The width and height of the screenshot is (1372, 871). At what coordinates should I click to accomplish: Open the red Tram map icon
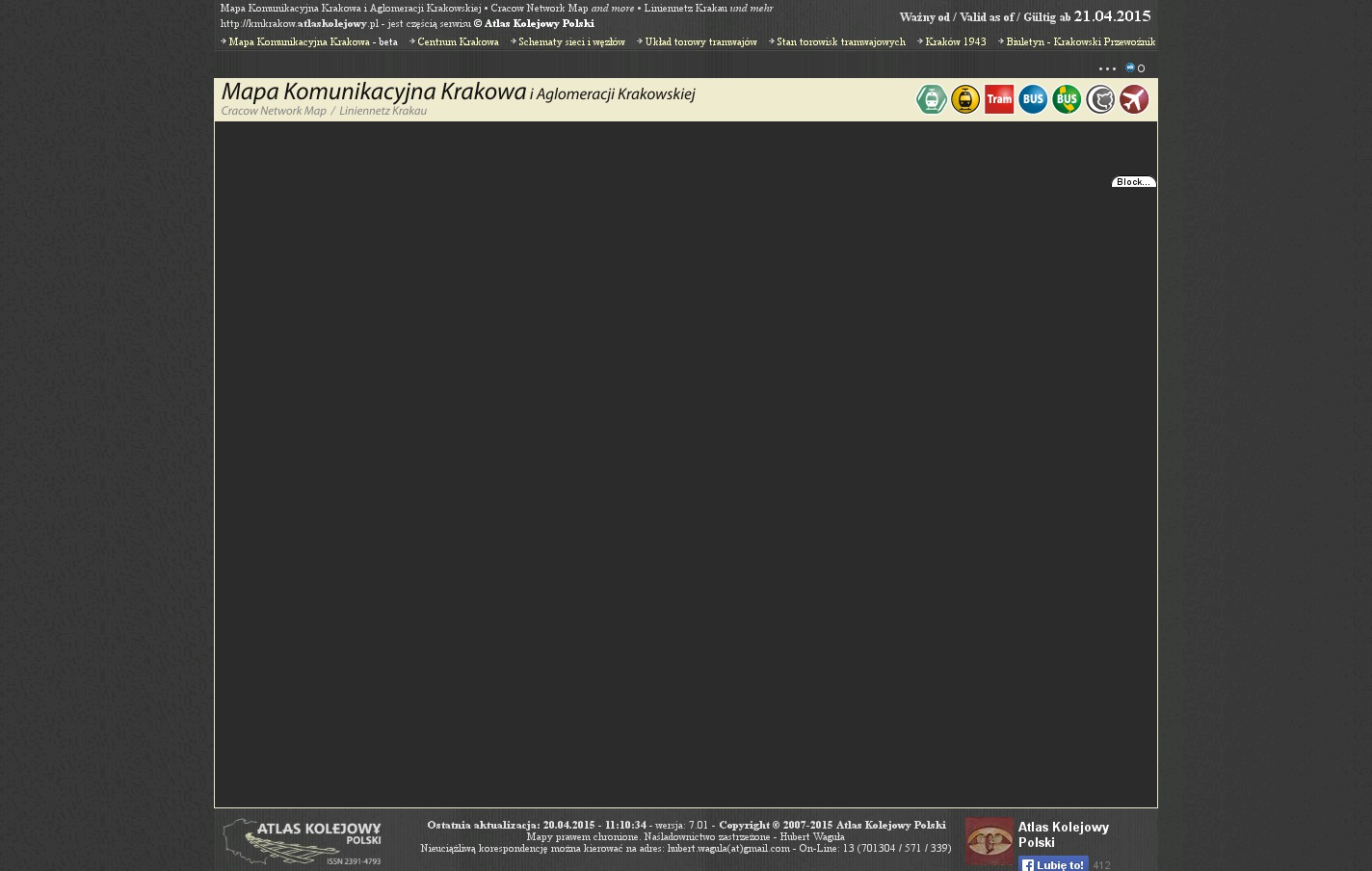[x=999, y=99]
